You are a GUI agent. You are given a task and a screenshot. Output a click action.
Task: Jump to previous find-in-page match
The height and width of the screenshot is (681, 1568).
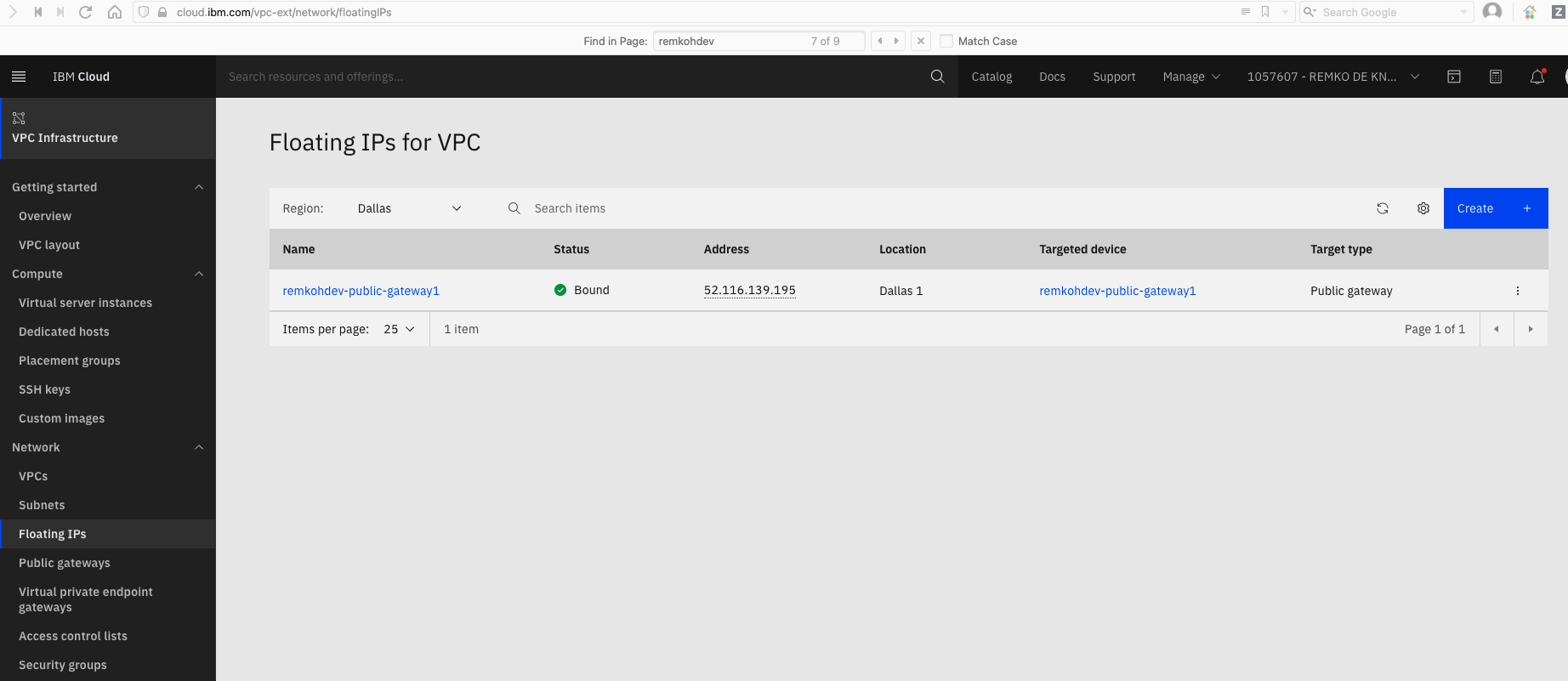880,41
